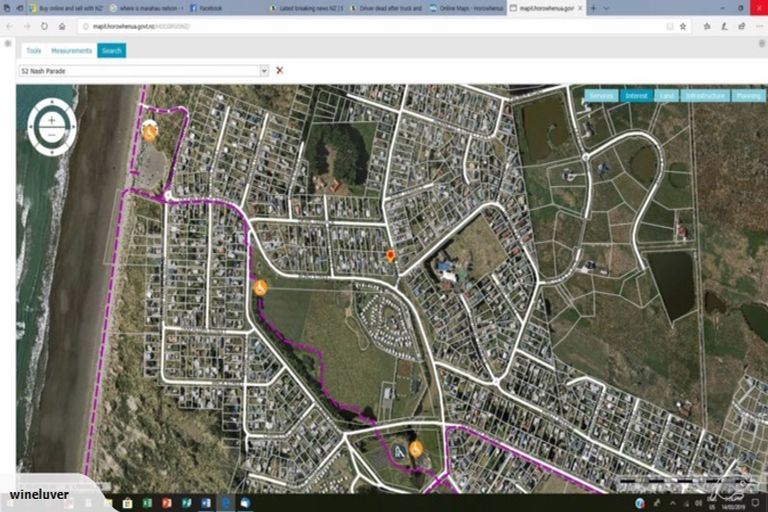Click the browser back arrow
Screen dimensions: 768x512
pyautogui.click(x=11, y=26)
